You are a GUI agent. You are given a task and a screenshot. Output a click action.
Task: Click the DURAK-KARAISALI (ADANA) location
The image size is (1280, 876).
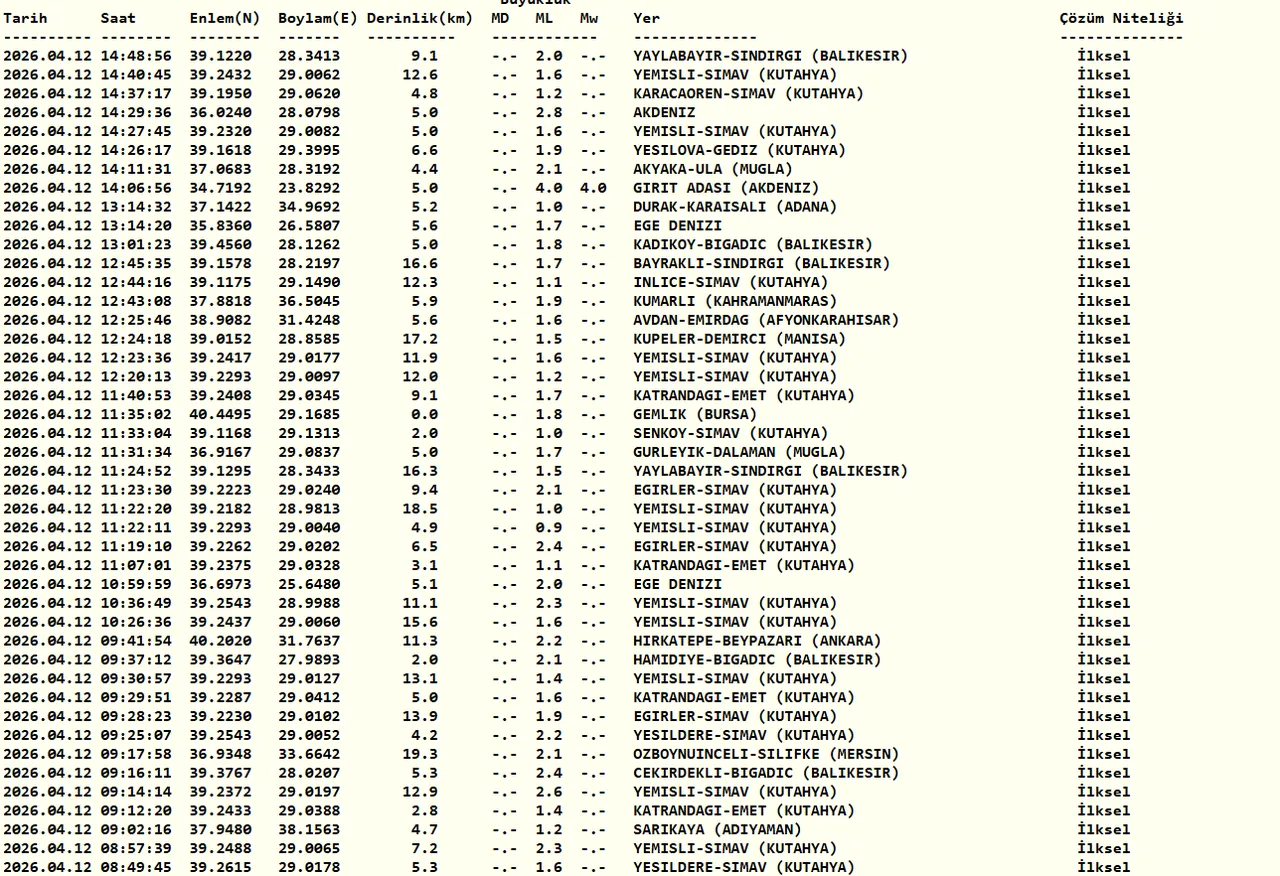click(x=735, y=207)
